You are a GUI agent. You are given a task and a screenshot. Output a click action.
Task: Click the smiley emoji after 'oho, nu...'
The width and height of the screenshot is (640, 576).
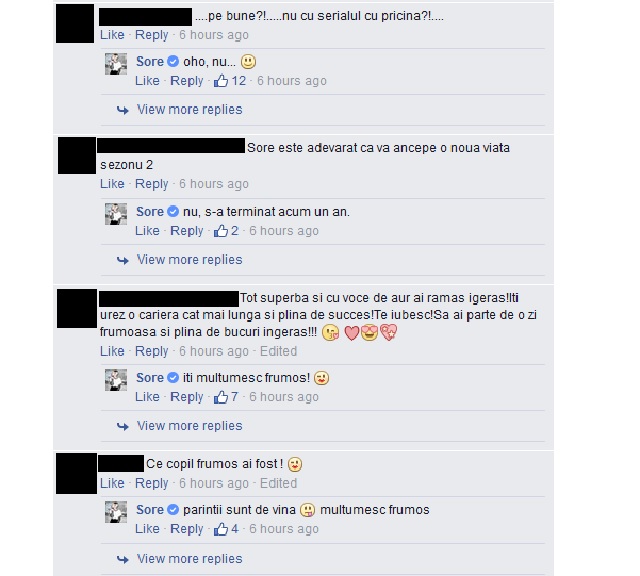(248, 62)
